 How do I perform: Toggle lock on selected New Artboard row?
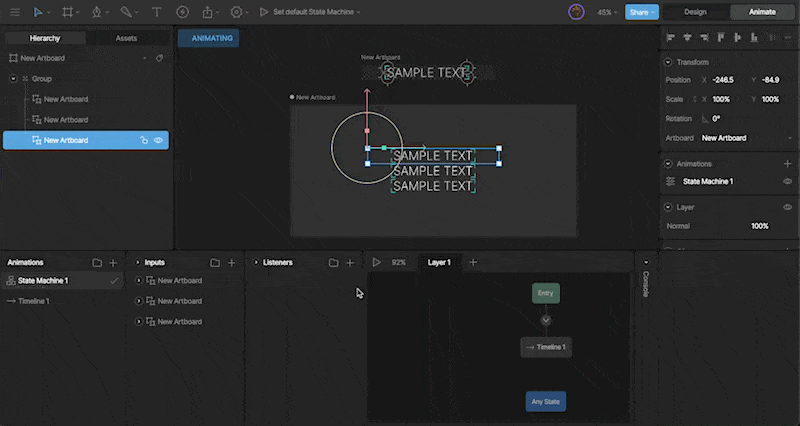[144, 140]
